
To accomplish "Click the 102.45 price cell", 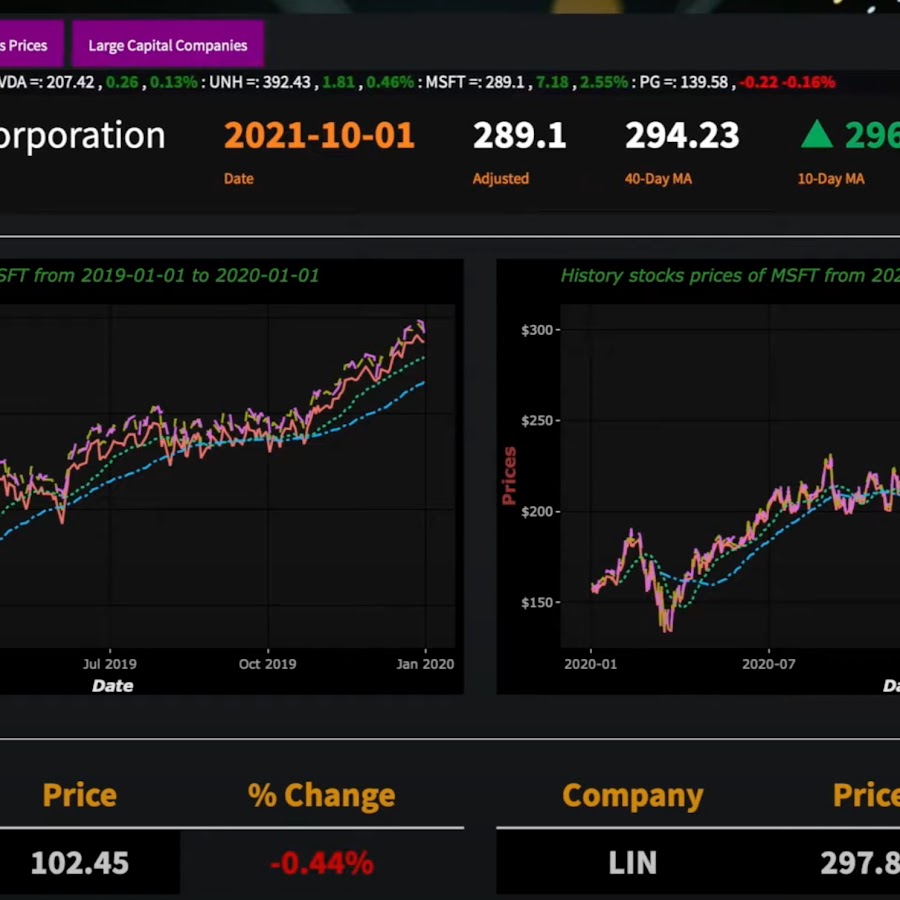I will pos(80,863).
